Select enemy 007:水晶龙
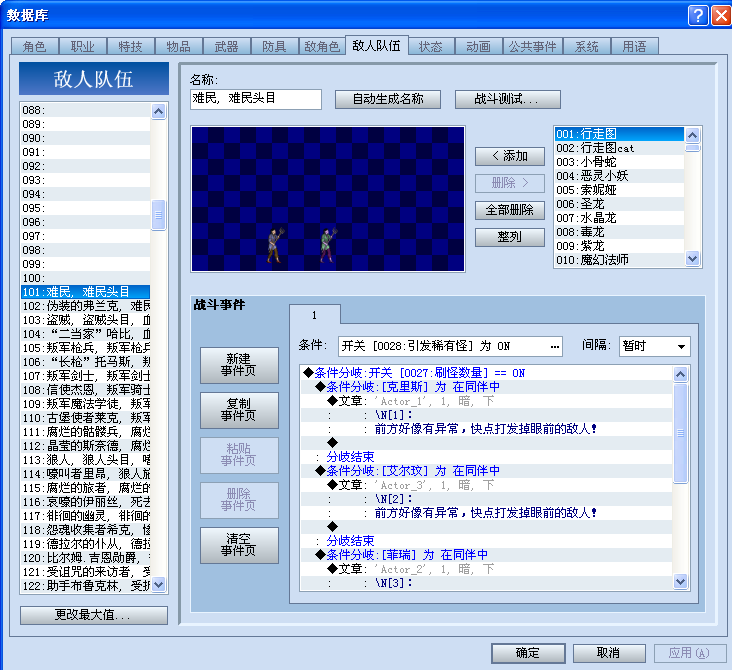732x670 pixels. click(x=619, y=218)
